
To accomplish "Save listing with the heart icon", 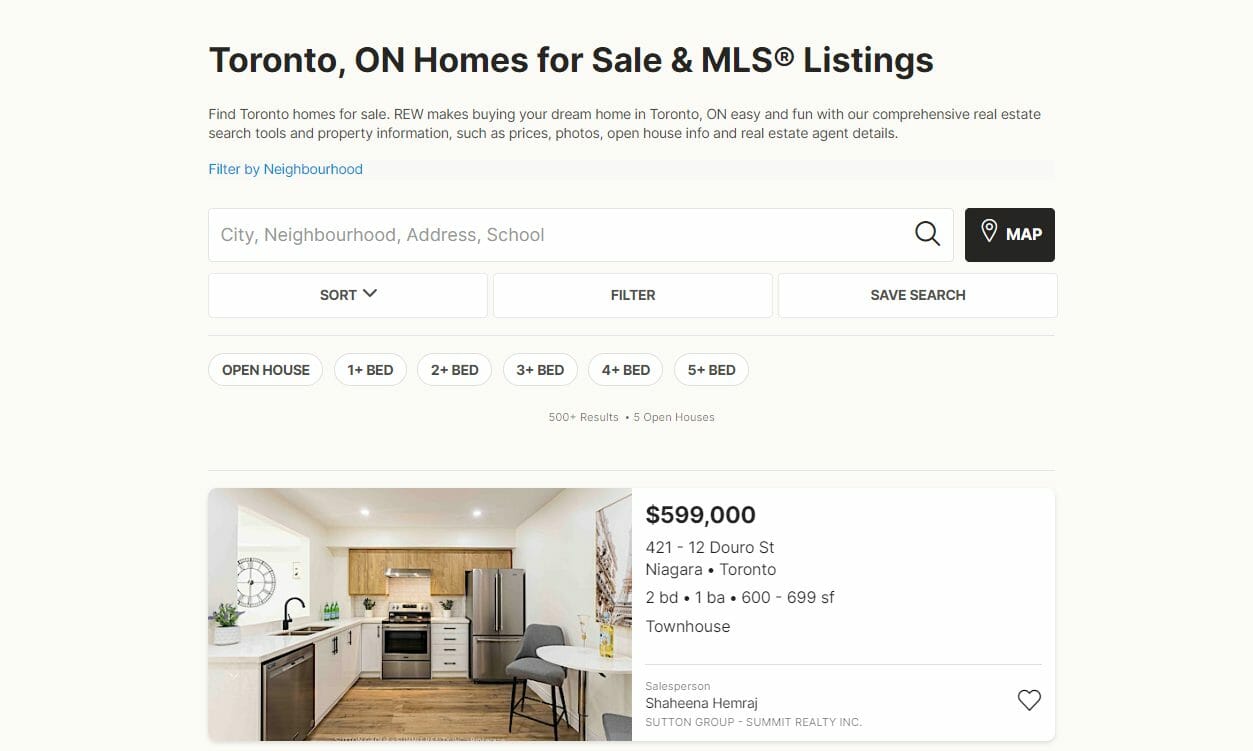I will [x=1029, y=700].
